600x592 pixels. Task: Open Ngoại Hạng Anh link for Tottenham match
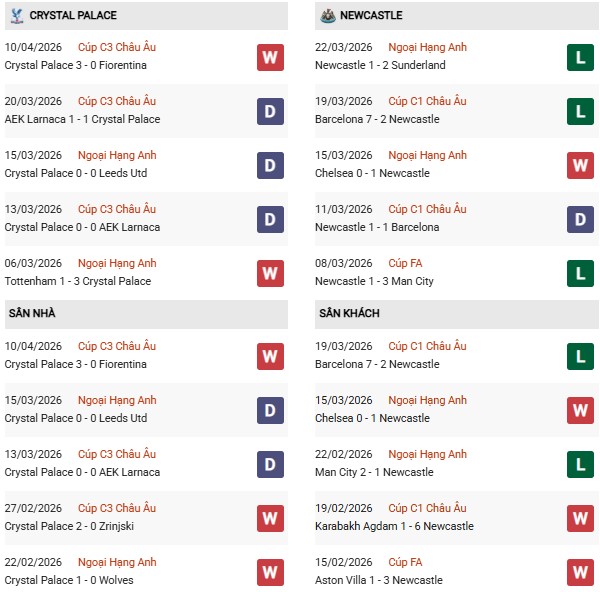click(x=119, y=263)
